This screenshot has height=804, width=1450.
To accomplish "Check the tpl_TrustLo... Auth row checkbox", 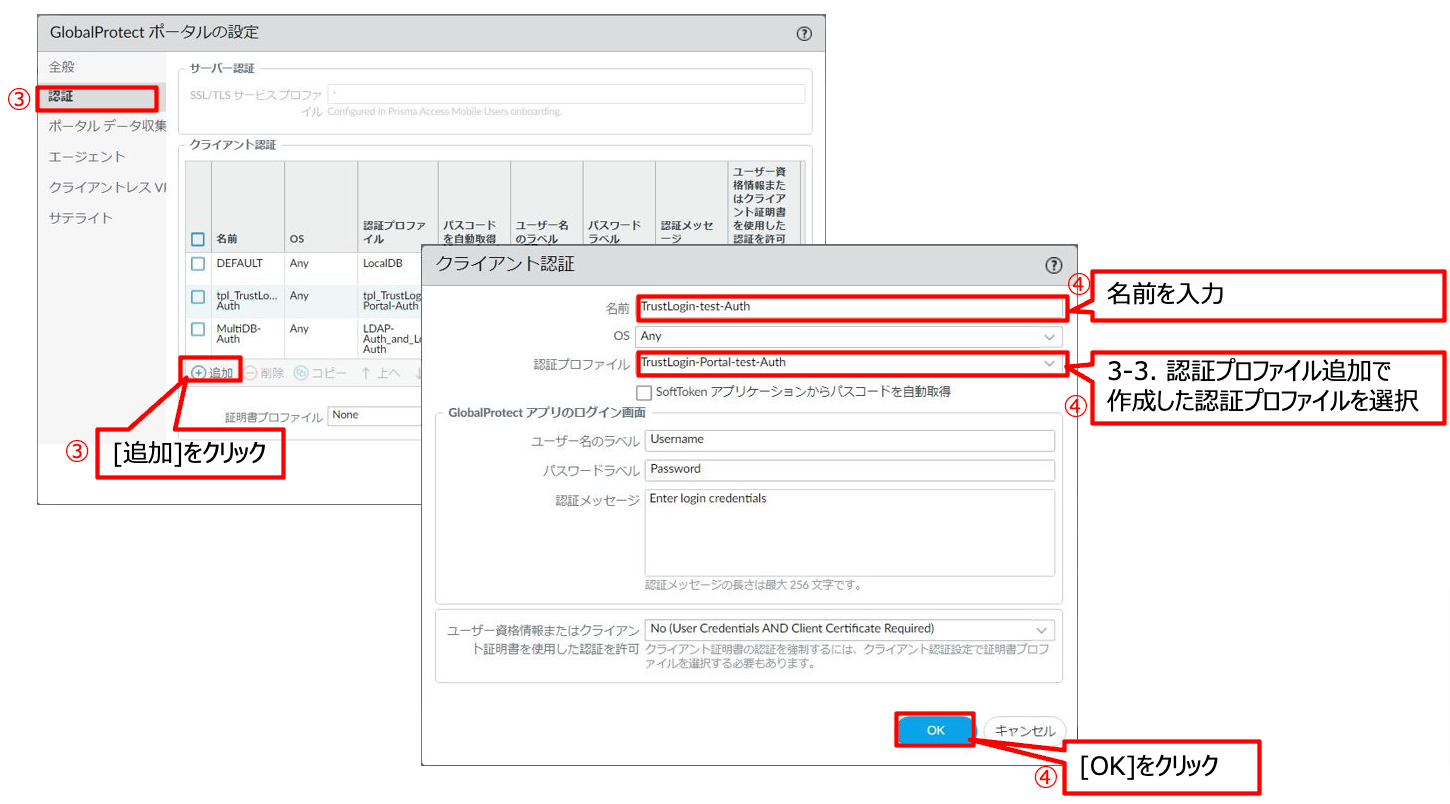I will [198, 297].
